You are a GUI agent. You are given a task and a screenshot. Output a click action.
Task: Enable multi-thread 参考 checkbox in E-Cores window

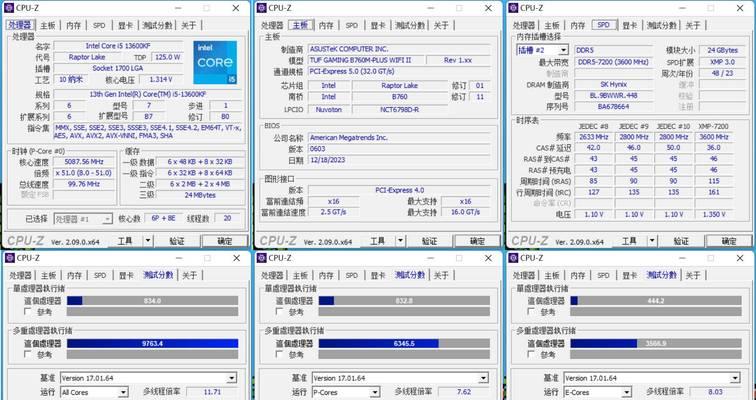point(531,354)
